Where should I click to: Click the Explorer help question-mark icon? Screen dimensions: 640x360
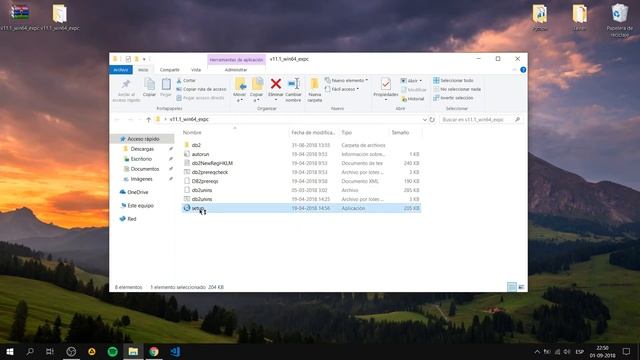click(523, 70)
